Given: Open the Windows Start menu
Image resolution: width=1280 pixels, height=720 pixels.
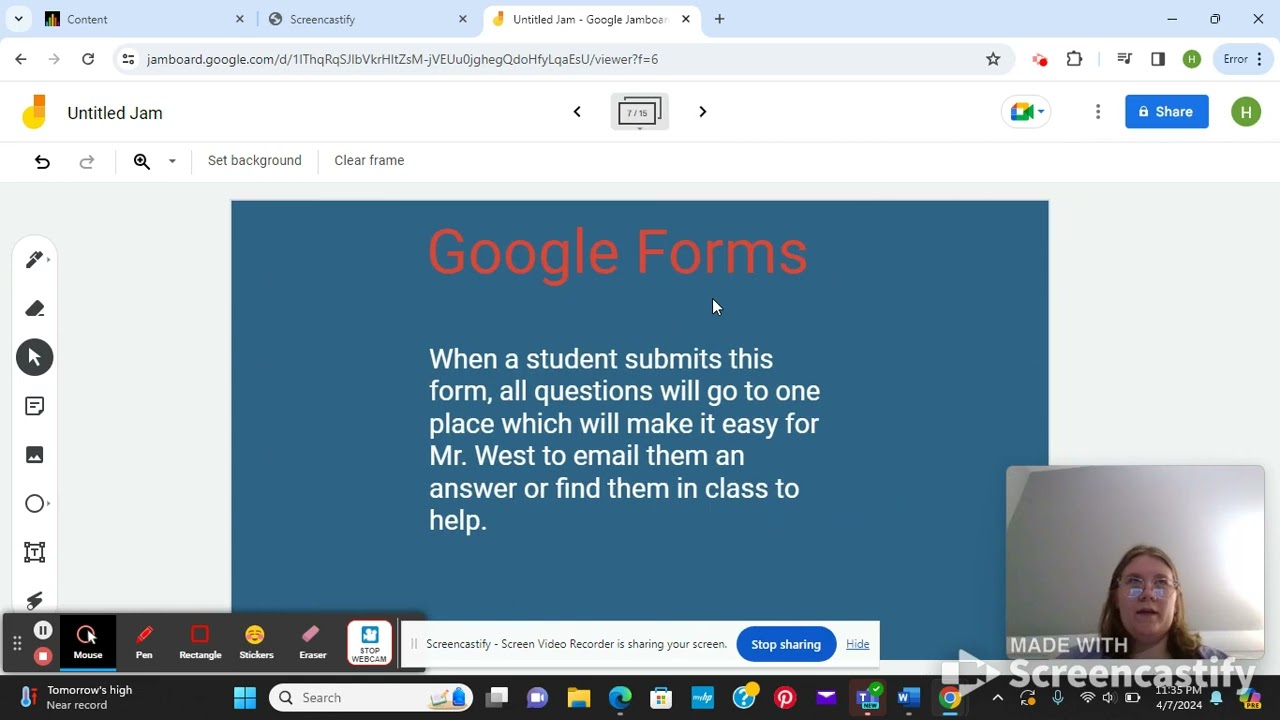Looking at the screenshot, I should (x=245, y=698).
